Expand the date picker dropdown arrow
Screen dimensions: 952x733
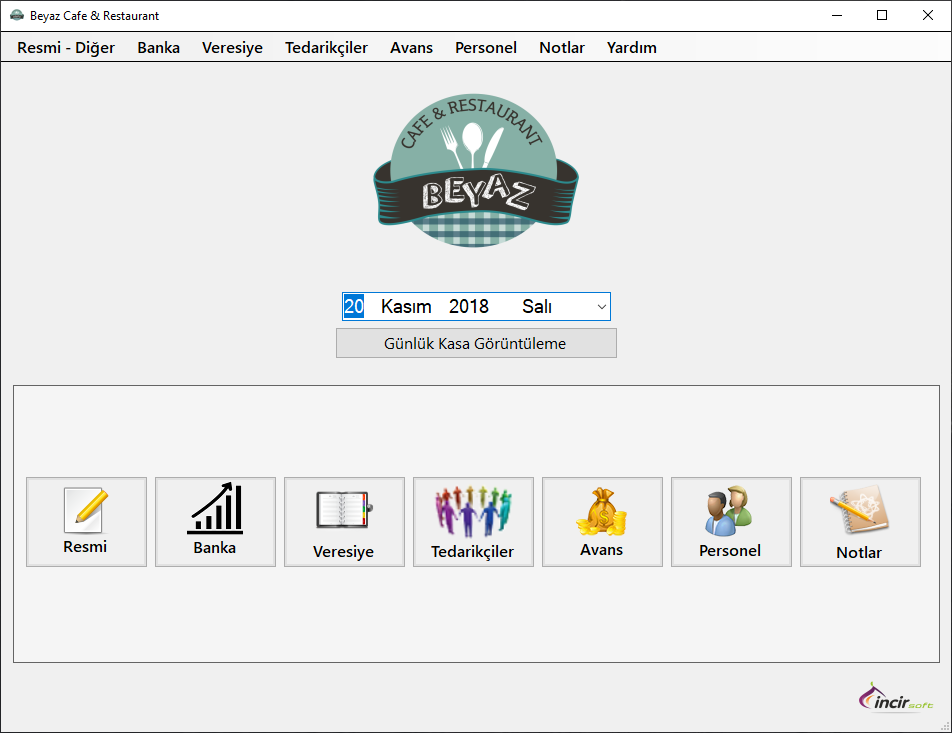tap(602, 307)
